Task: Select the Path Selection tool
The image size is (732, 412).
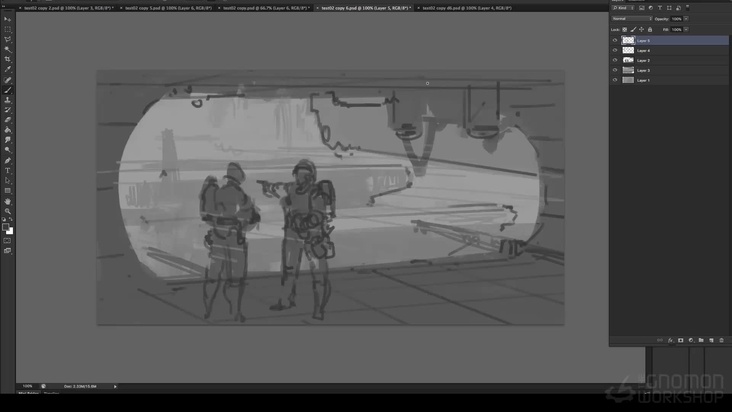Action: [x=7, y=181]
